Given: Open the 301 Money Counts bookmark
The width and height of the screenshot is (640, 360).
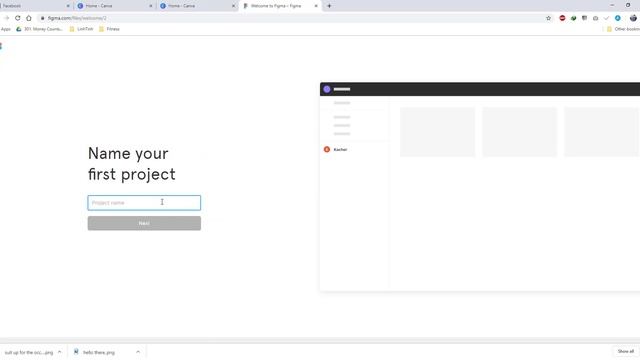Looking at the screenshot, I should tap(39, 29).
